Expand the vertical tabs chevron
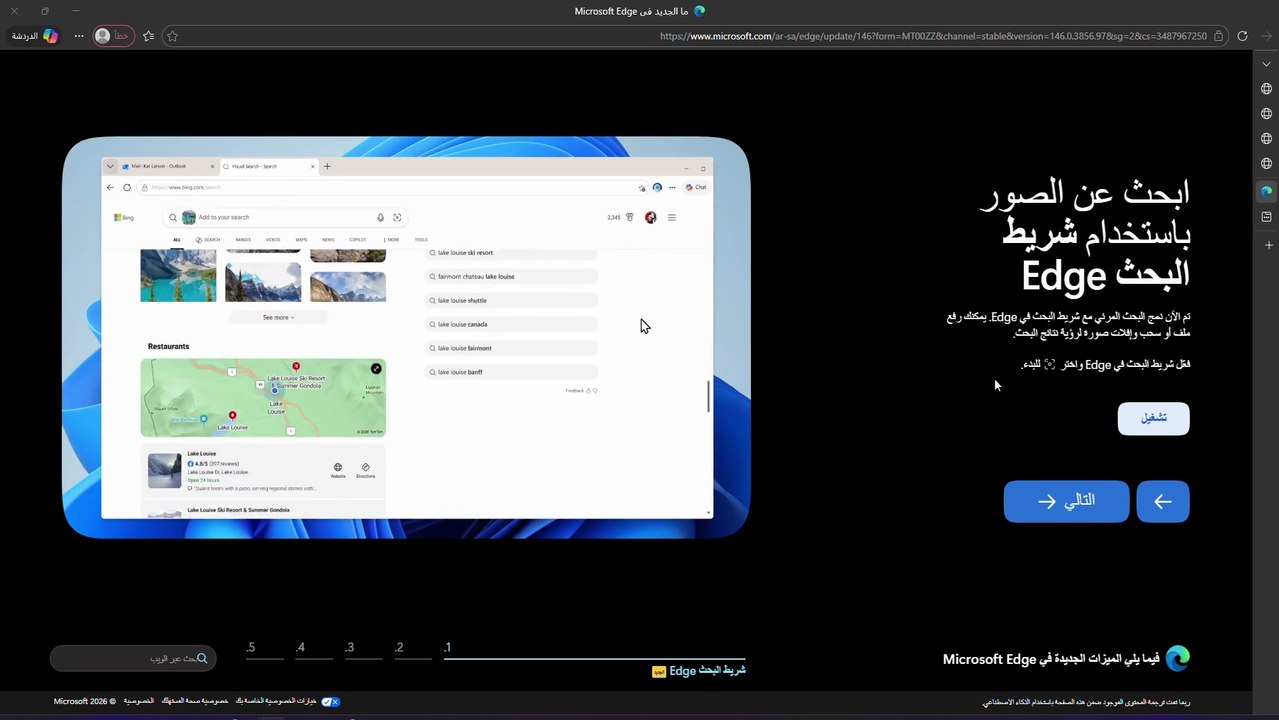This screenshot has width=1279, height=720. pyautogui.click(x=1266, y=64)
